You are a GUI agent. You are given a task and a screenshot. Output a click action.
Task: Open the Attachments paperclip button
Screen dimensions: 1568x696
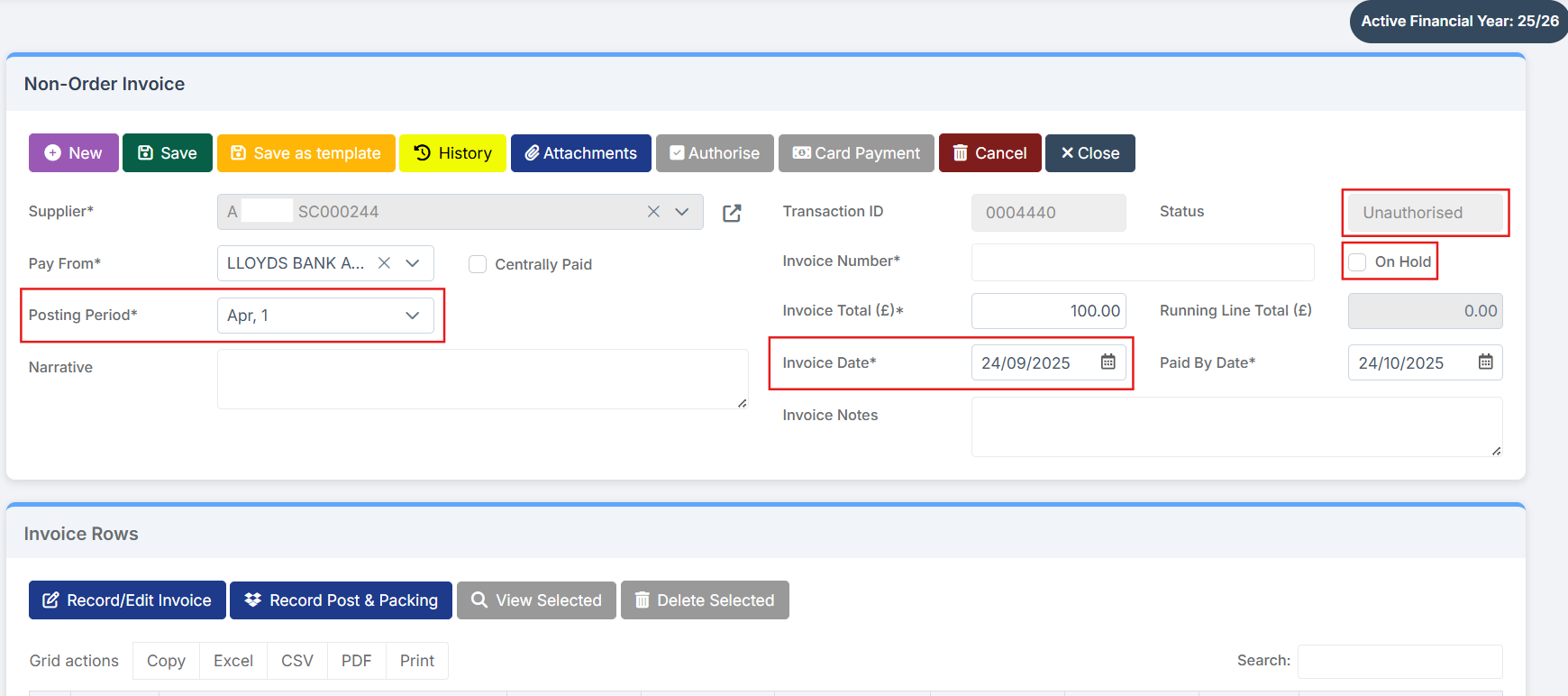[580, 153]
